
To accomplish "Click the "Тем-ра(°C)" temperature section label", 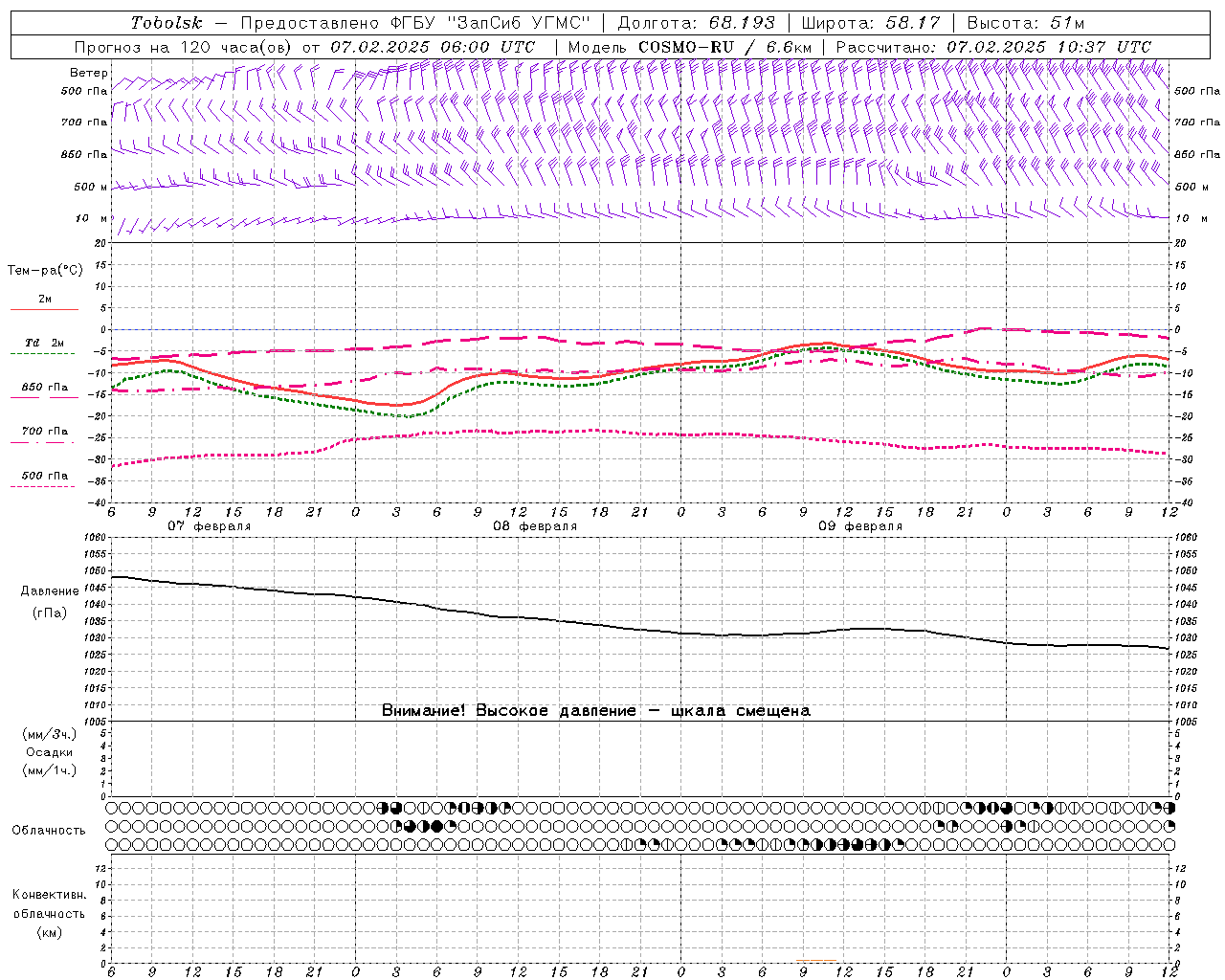I will (x=45, y=270).
